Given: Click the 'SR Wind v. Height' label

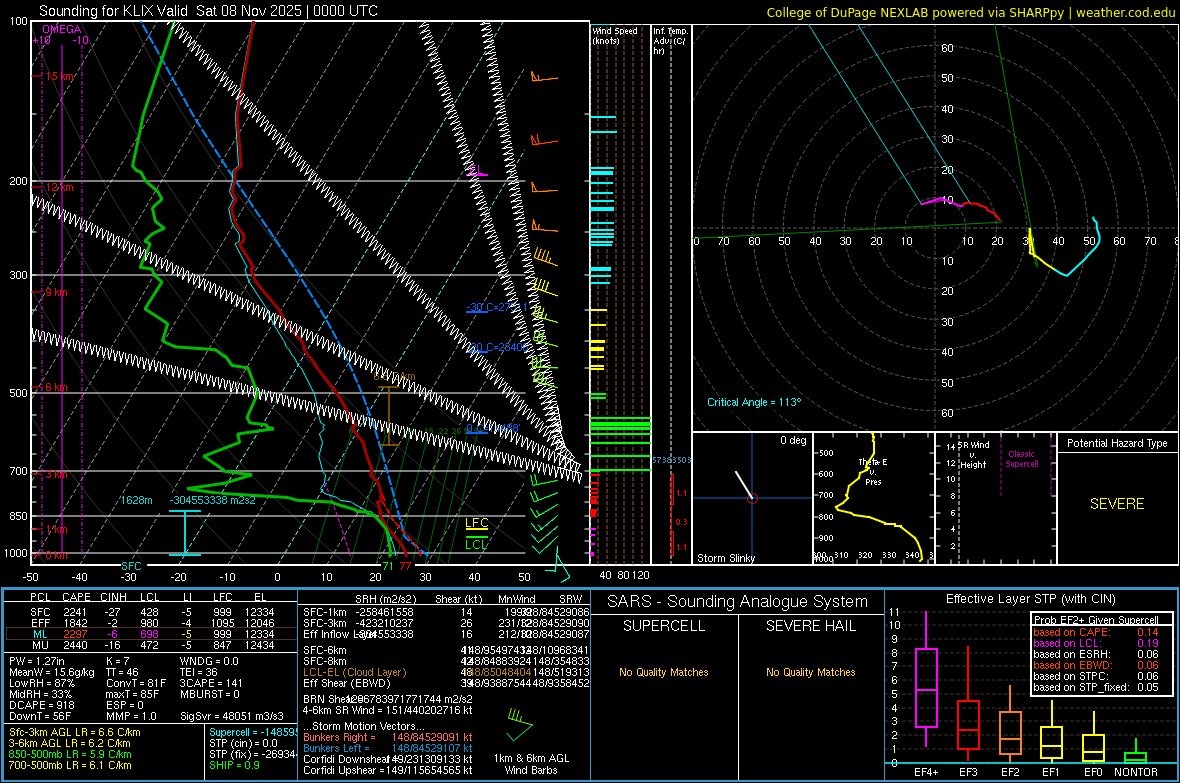Looking at the screenshot, I should (973, 455).
